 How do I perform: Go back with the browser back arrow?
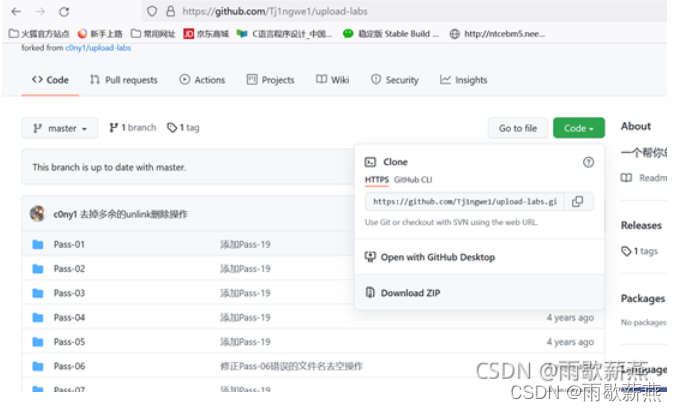[x=16, y=12]
